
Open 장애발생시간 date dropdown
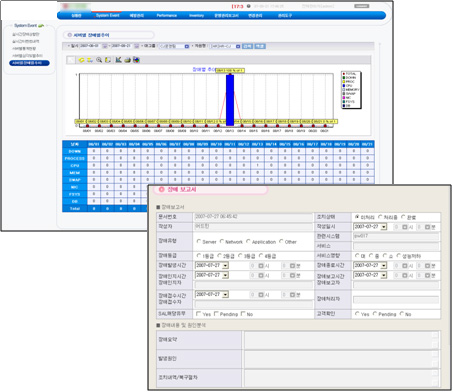(225, 266)
